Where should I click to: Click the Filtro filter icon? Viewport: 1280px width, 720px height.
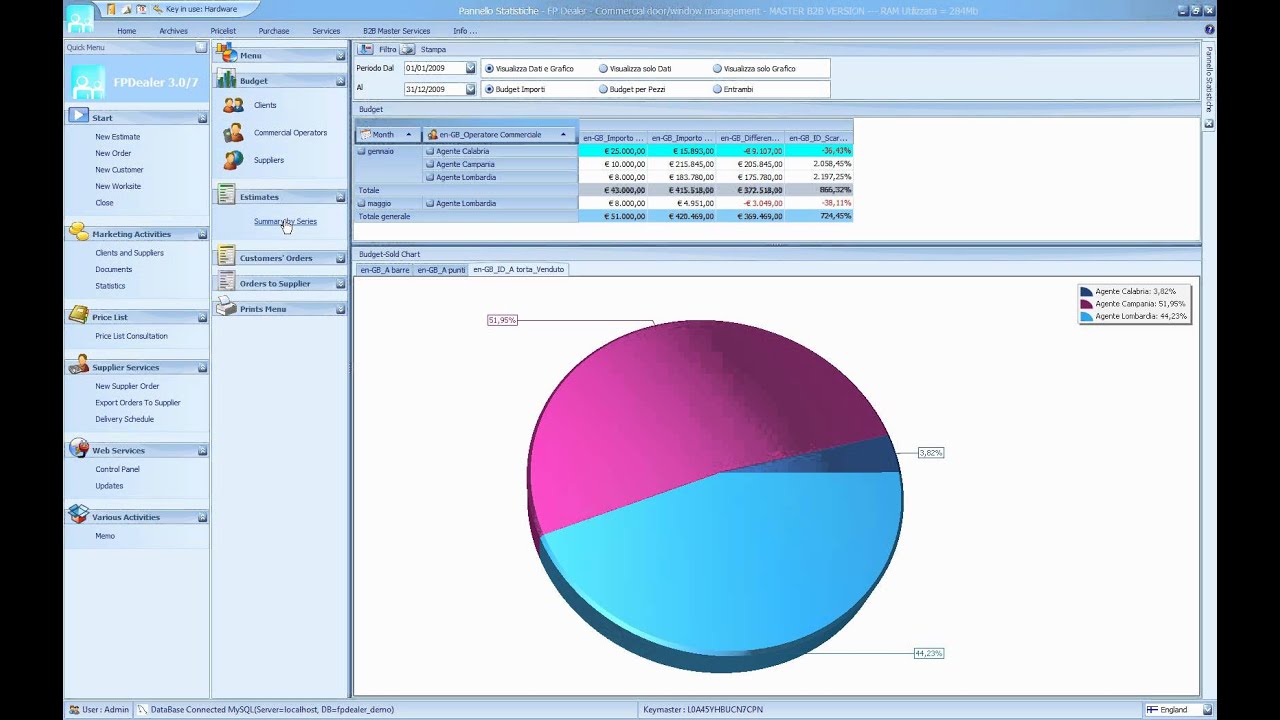tap(367, 49)
